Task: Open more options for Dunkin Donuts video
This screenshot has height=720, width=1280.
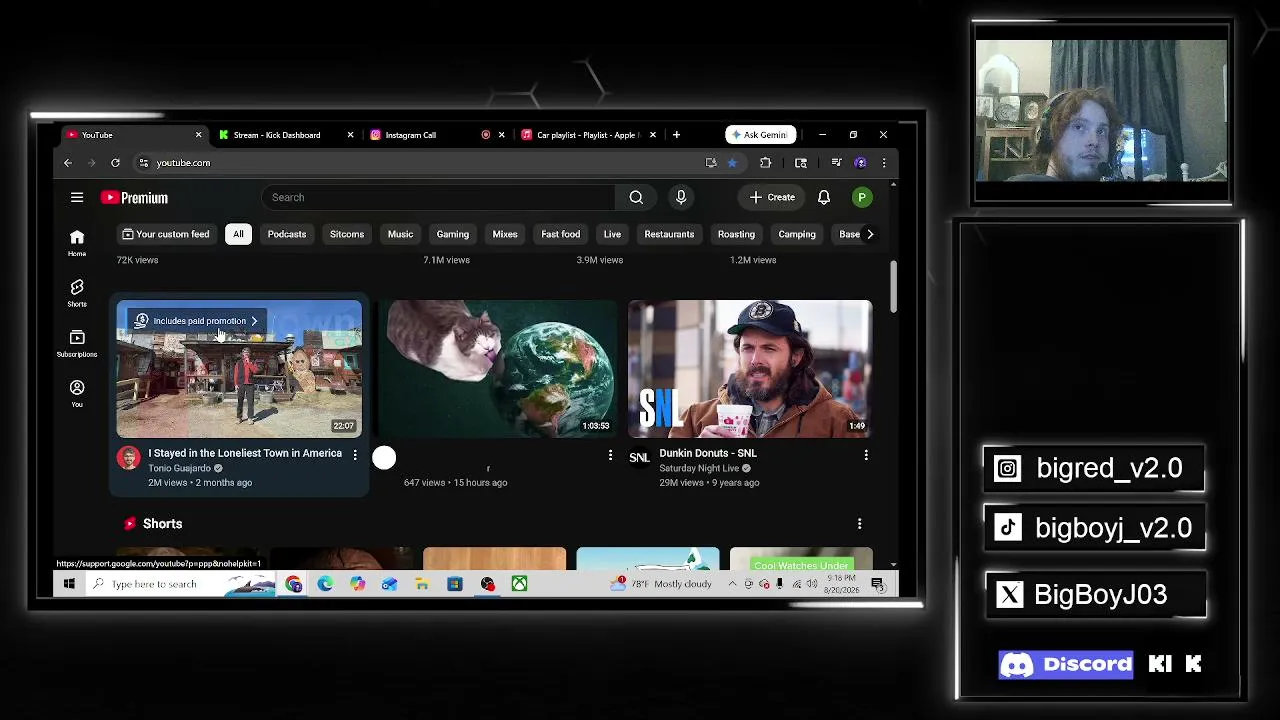Action: click(866, 455)
